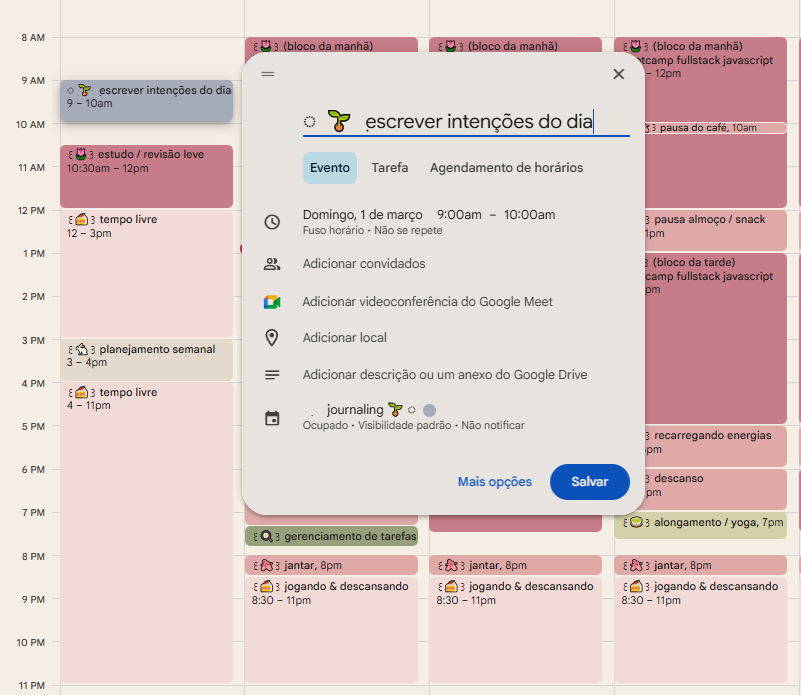
Task: Edit the event title input field
Action: pyautogui.click(x=466, y=122)
